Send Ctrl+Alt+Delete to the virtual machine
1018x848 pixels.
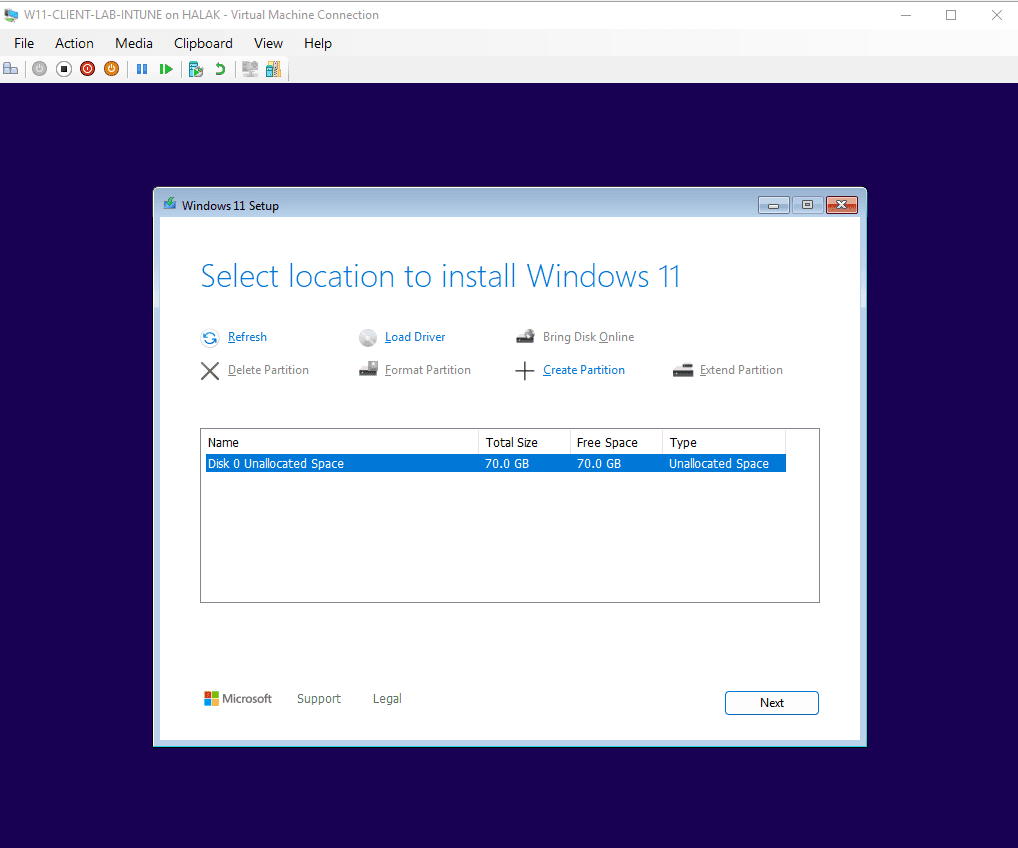click(10, 68)
